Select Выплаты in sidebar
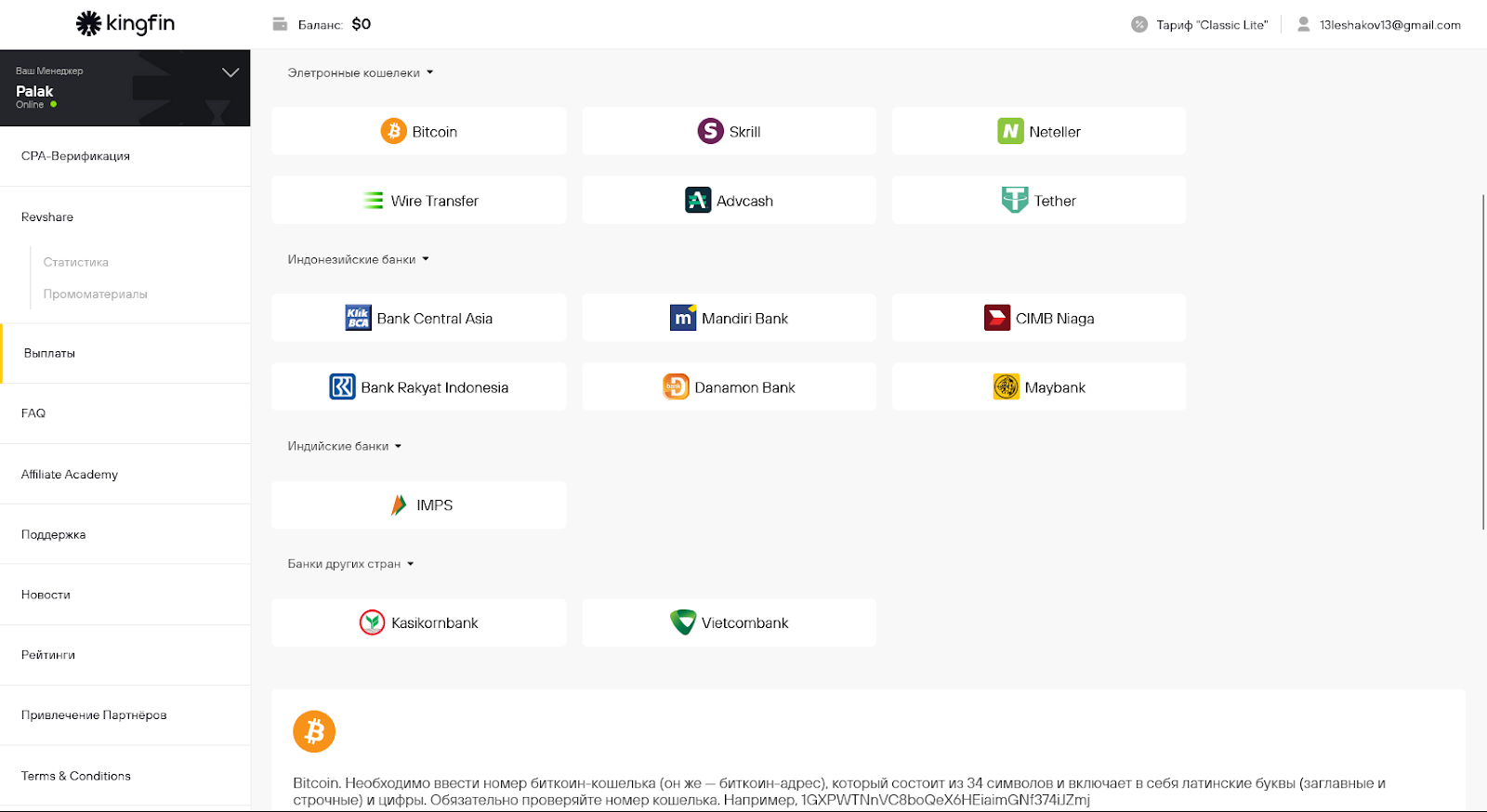Screen dimensions: 1487x812 125,353
